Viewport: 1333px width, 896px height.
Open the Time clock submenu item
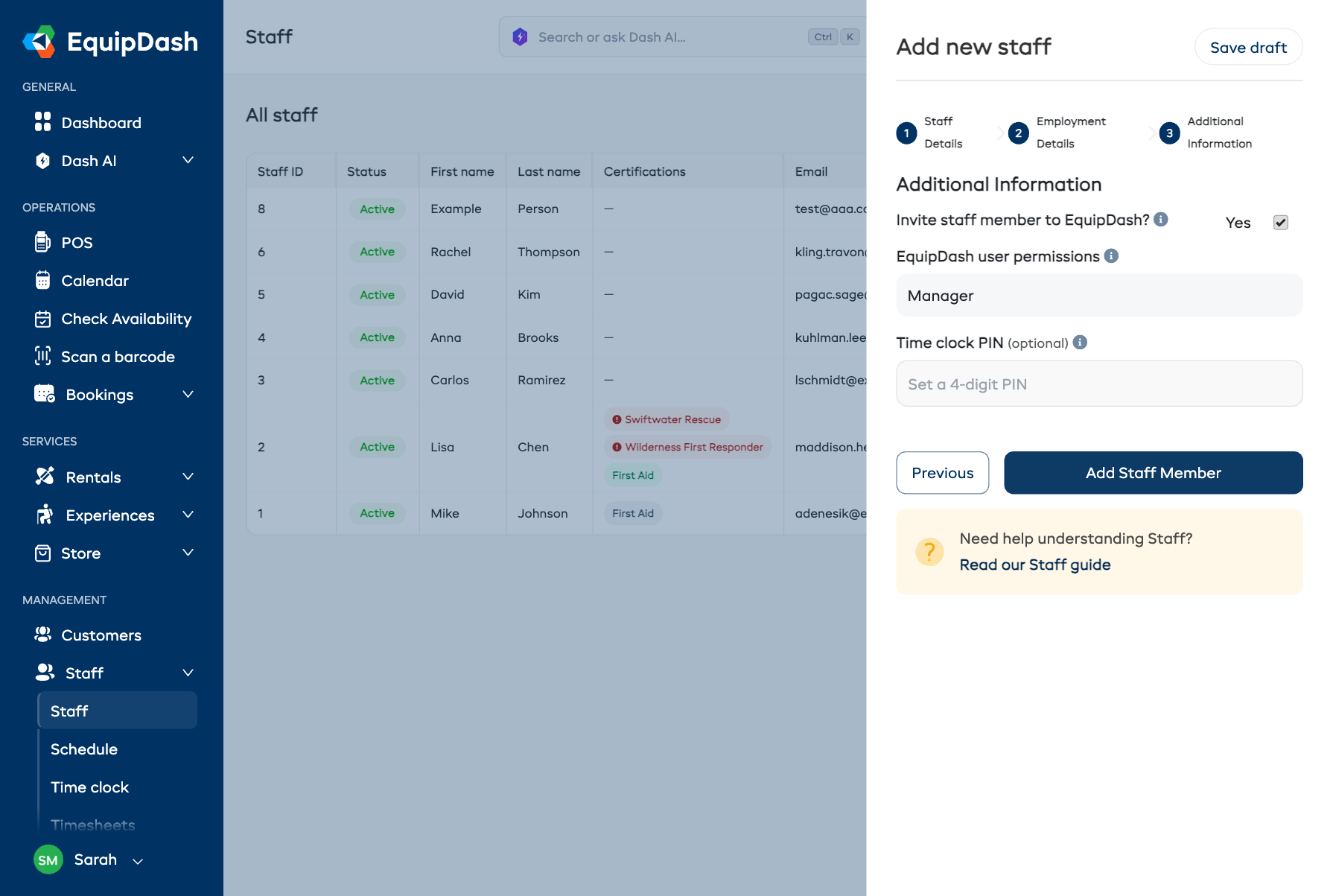[x=89, y=787]
